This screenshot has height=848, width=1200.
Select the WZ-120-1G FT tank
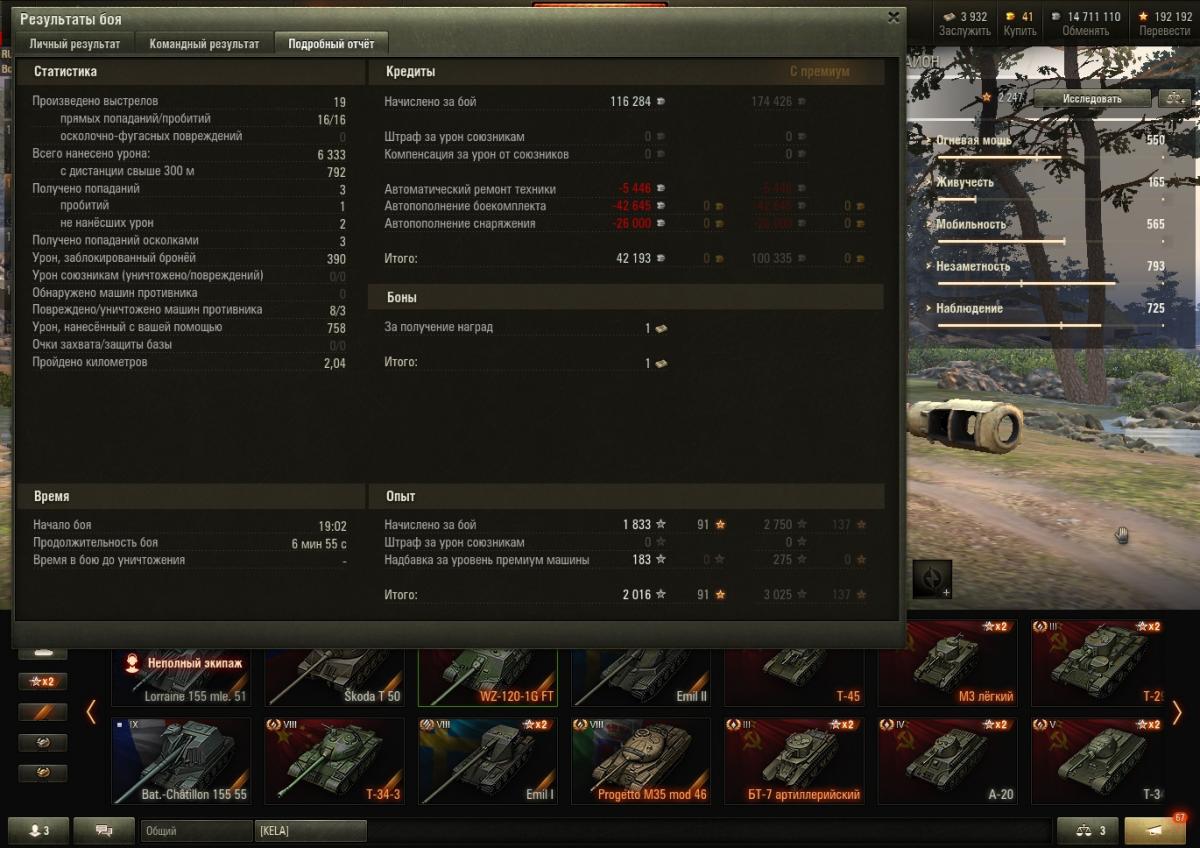(x=488, y=677)
